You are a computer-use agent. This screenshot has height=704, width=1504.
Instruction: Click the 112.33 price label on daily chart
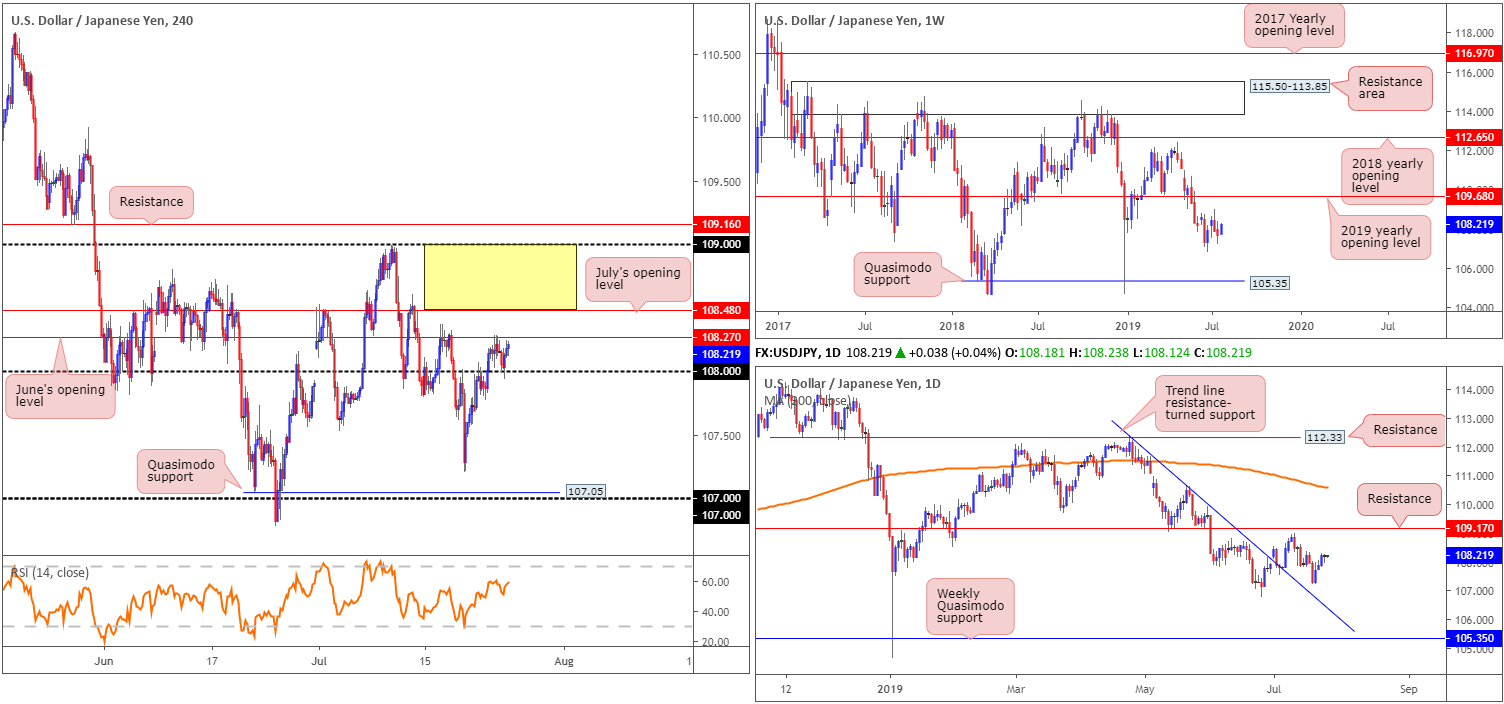click(x=1327, y=436)
